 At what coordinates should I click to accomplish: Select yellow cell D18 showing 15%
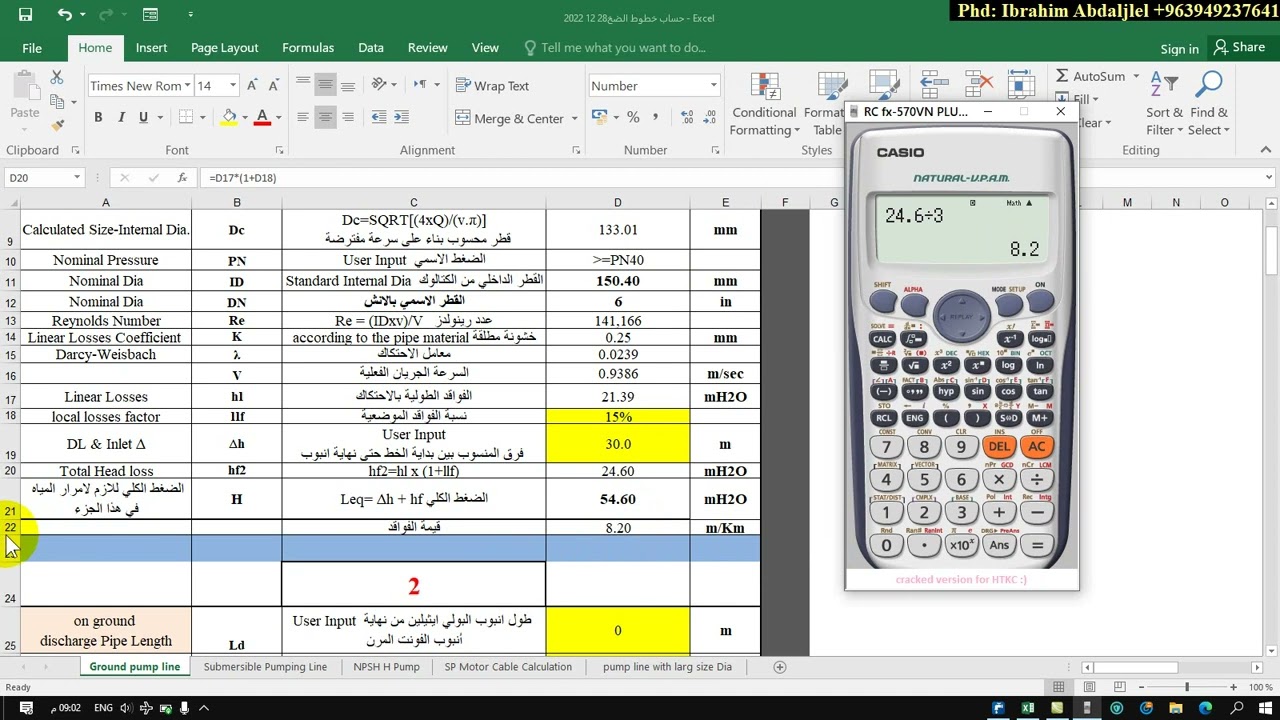point(617,417)
